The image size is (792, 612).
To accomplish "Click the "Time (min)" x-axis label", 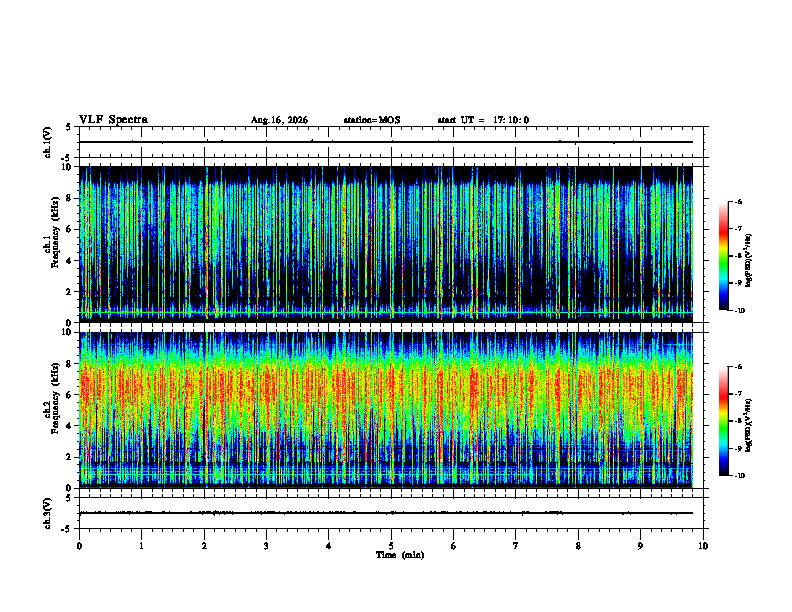I will pyautogui.click(x=400, y=555).
